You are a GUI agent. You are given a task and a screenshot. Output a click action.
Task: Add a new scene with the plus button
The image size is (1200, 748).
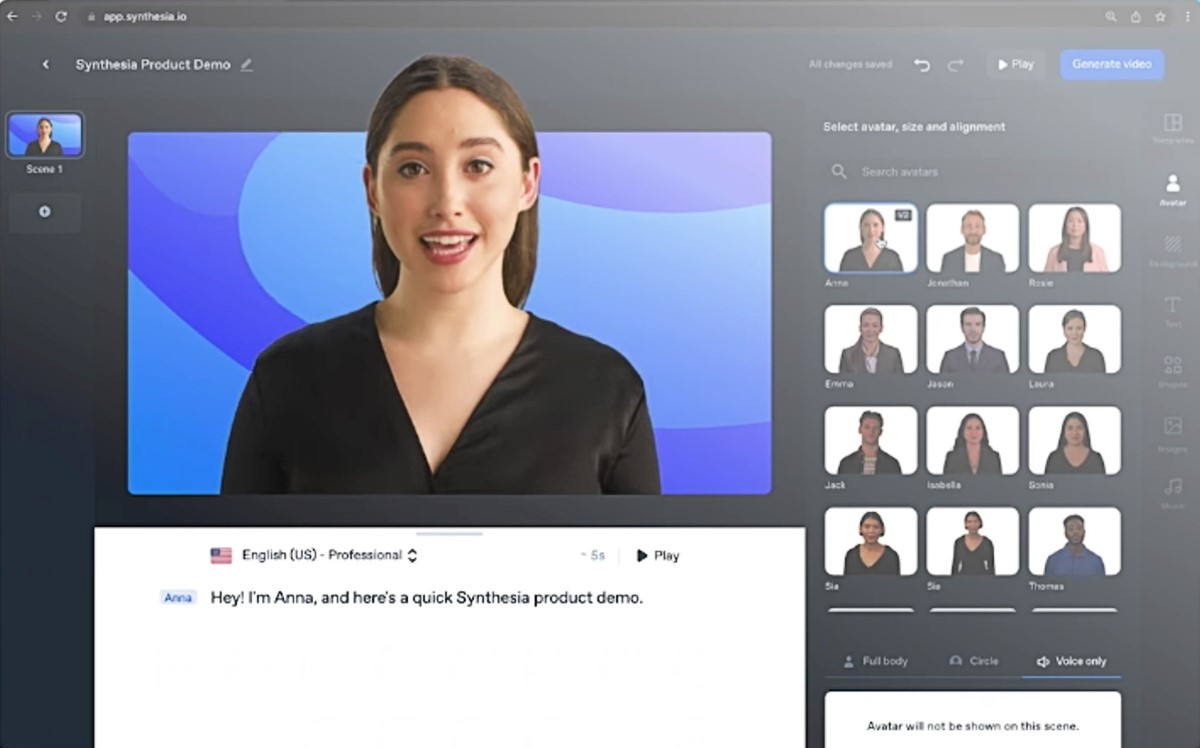[x=44, y=212]
